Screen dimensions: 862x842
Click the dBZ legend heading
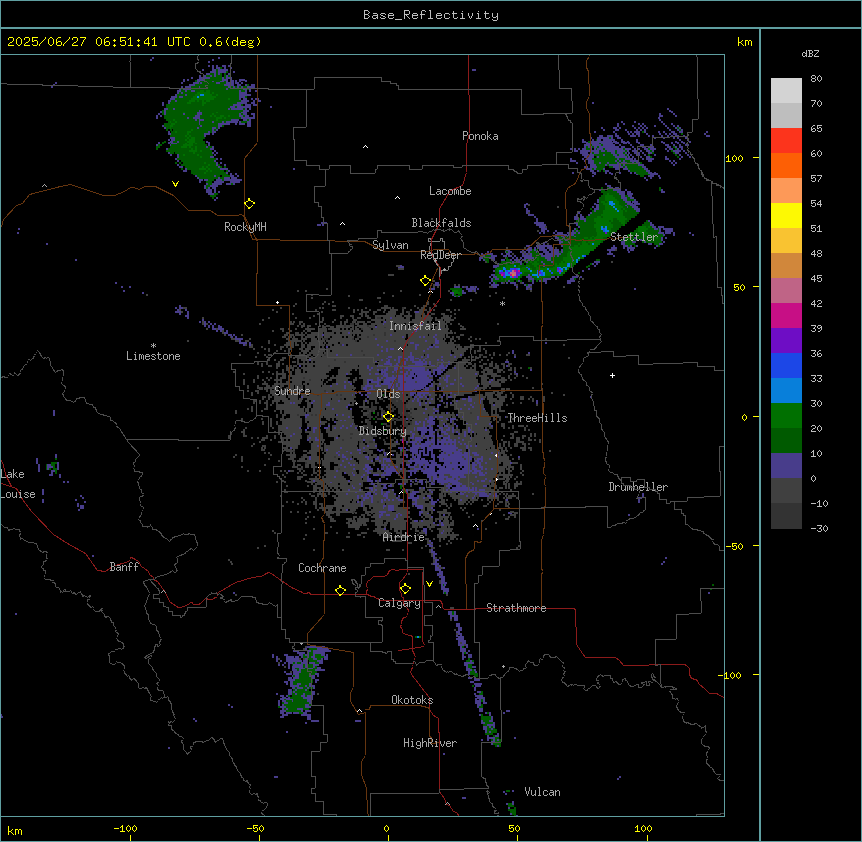point(810,54)
